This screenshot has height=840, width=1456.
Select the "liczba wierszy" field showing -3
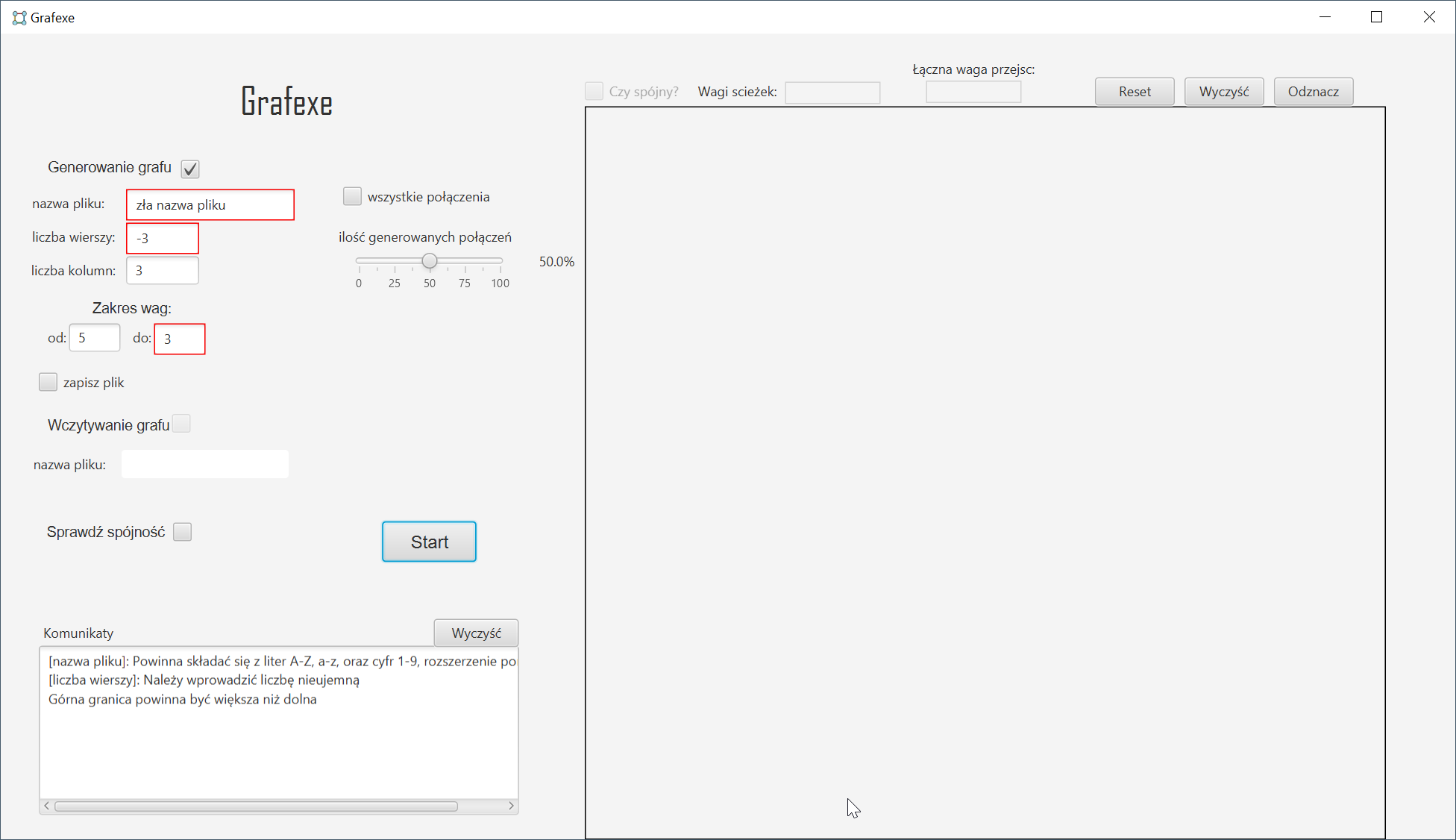click(163, 238)
